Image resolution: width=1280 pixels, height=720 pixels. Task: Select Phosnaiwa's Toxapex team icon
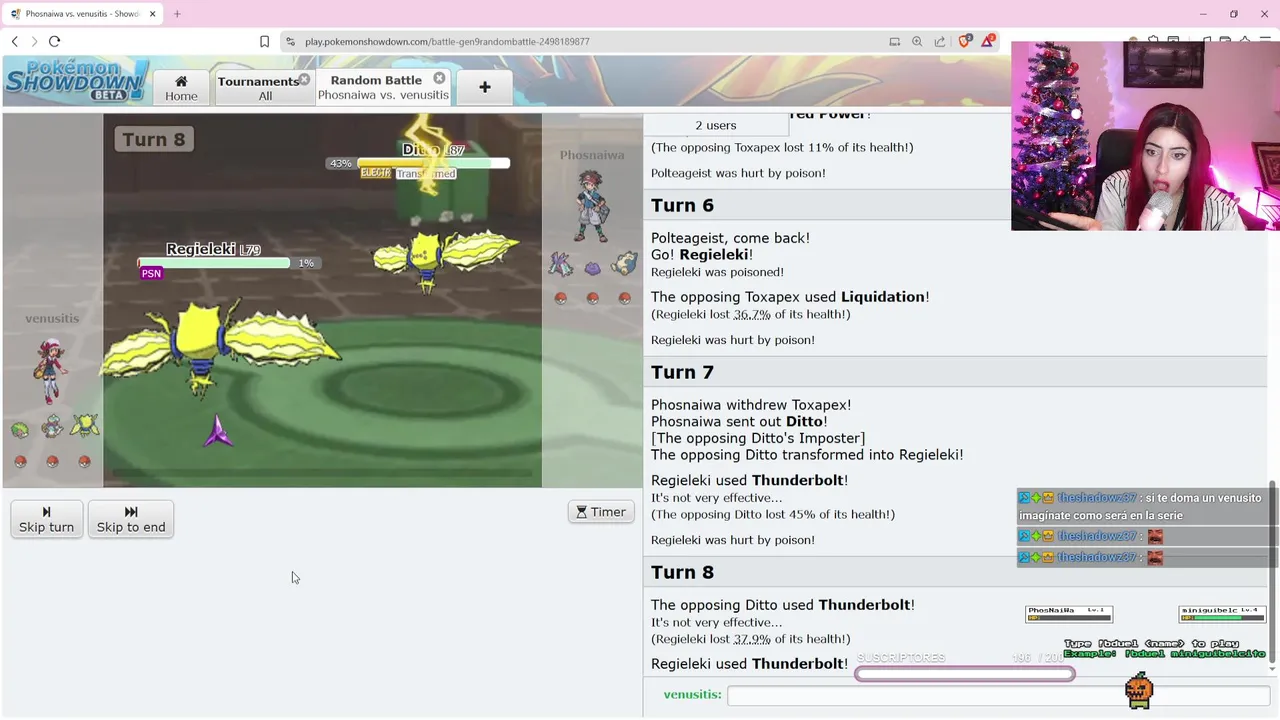560,265
